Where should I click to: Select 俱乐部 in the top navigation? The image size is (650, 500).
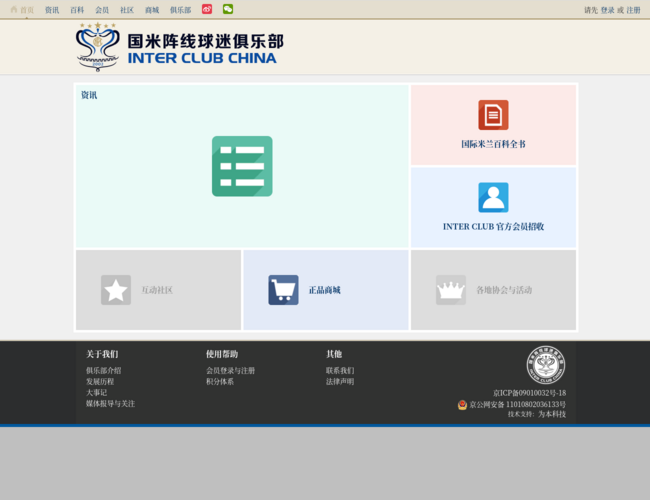(180, 10)
